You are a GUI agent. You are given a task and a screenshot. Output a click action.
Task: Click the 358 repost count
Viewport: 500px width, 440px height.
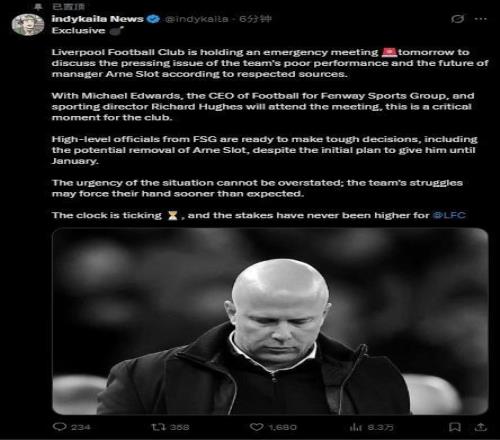179,427
